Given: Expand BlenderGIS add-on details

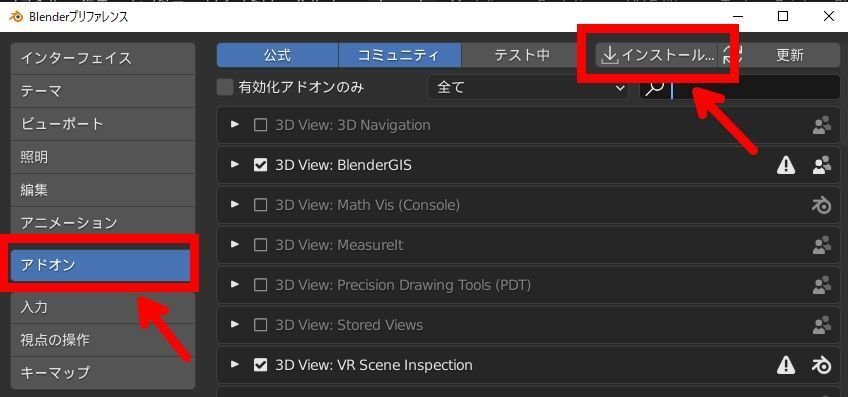Looking at the screenshot, I should pos(235,165).
